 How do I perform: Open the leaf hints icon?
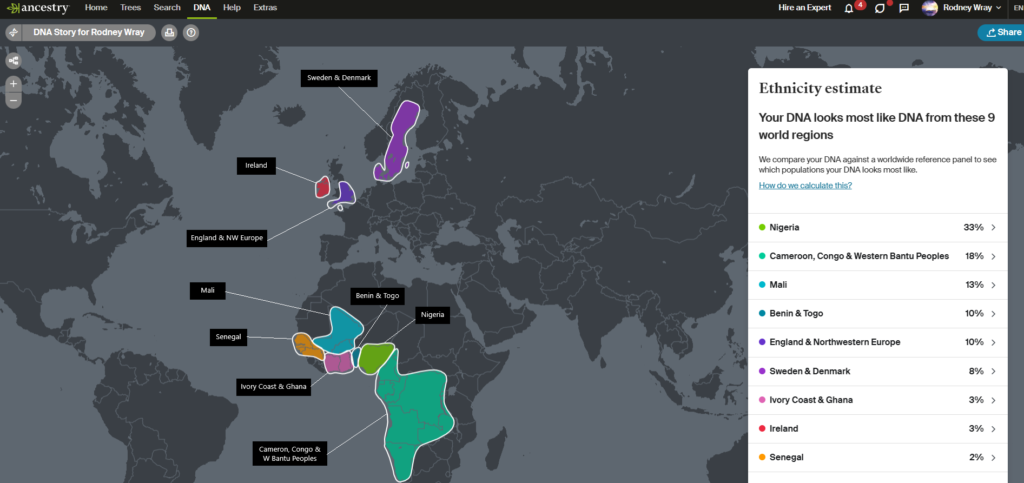point(879,8)
